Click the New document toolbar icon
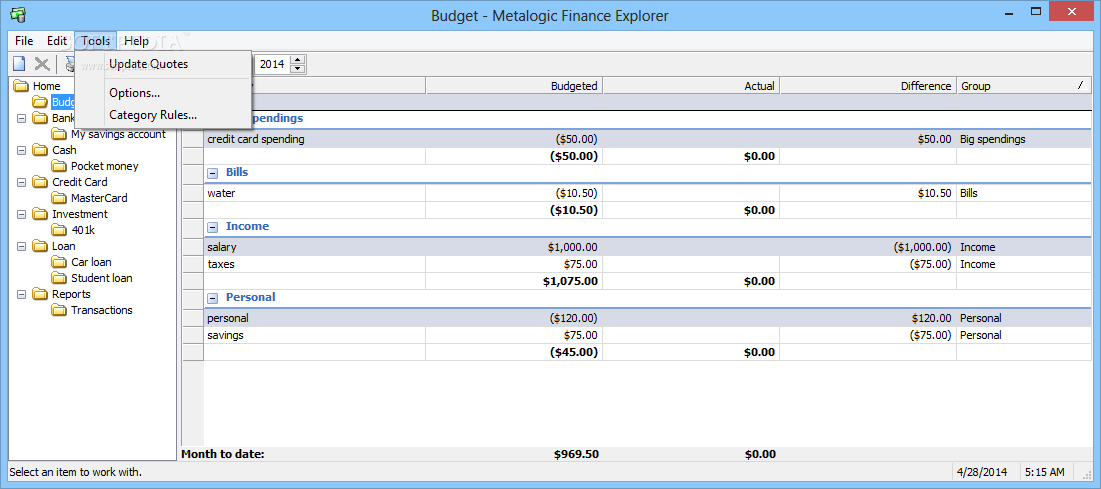The height and width of the screenshot is (489, 1101). [x=20, y=64]
